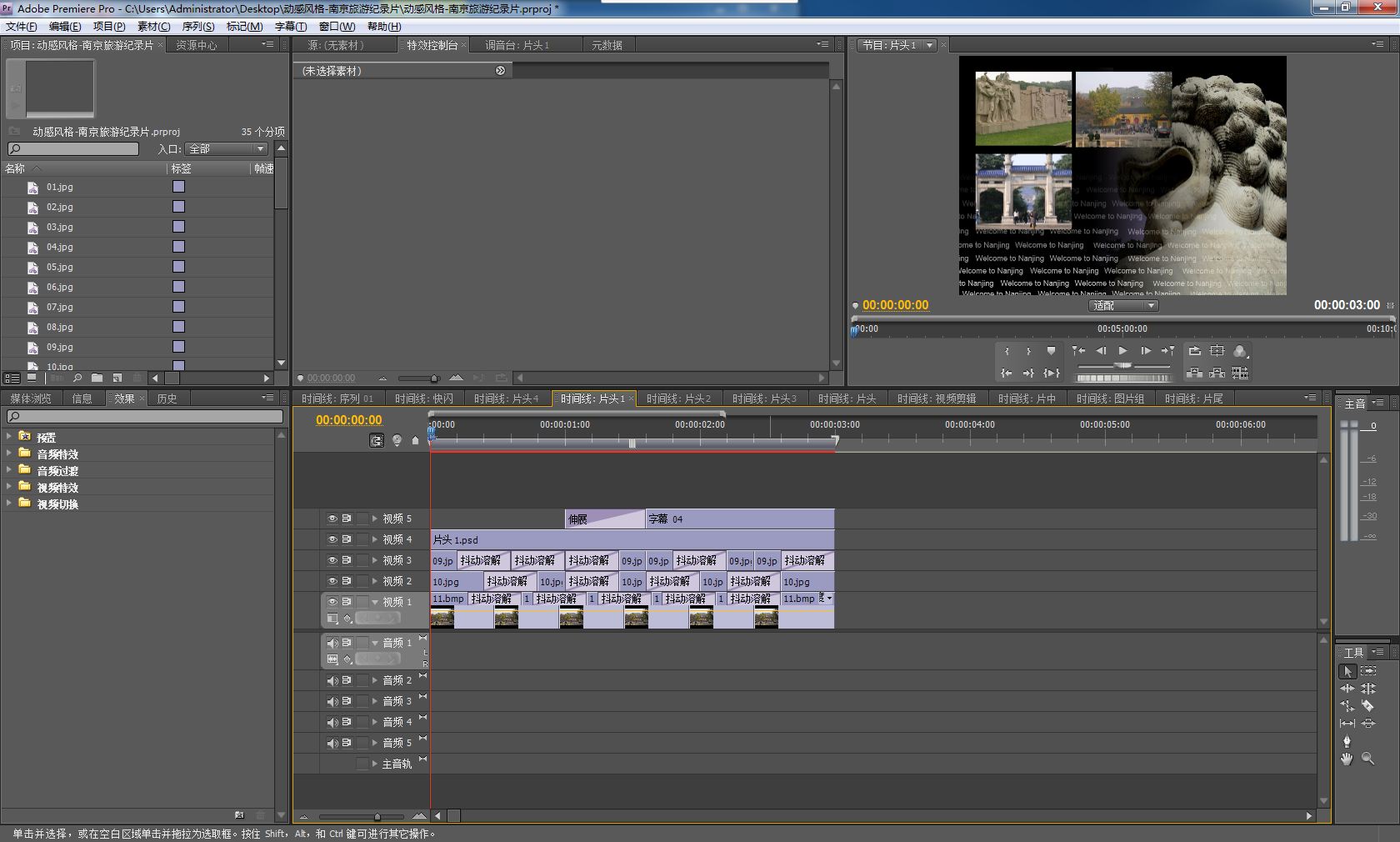Open the 适配 zoom level dropdown

(1122, 306)
